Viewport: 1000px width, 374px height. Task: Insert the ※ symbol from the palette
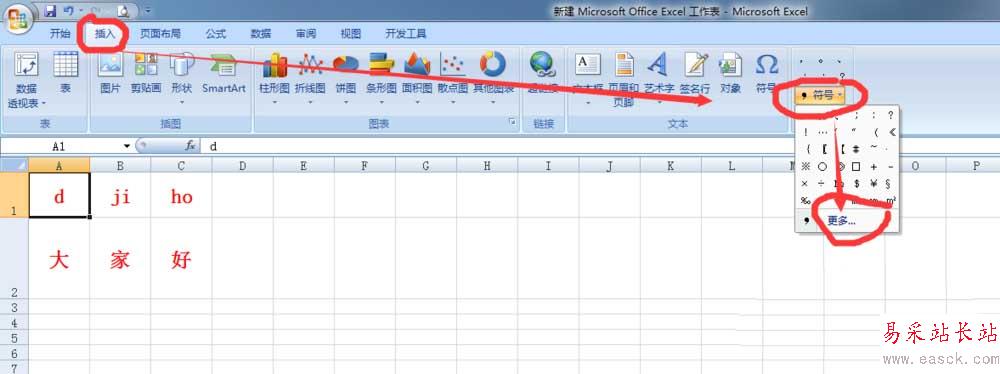(x=805, y=167)
